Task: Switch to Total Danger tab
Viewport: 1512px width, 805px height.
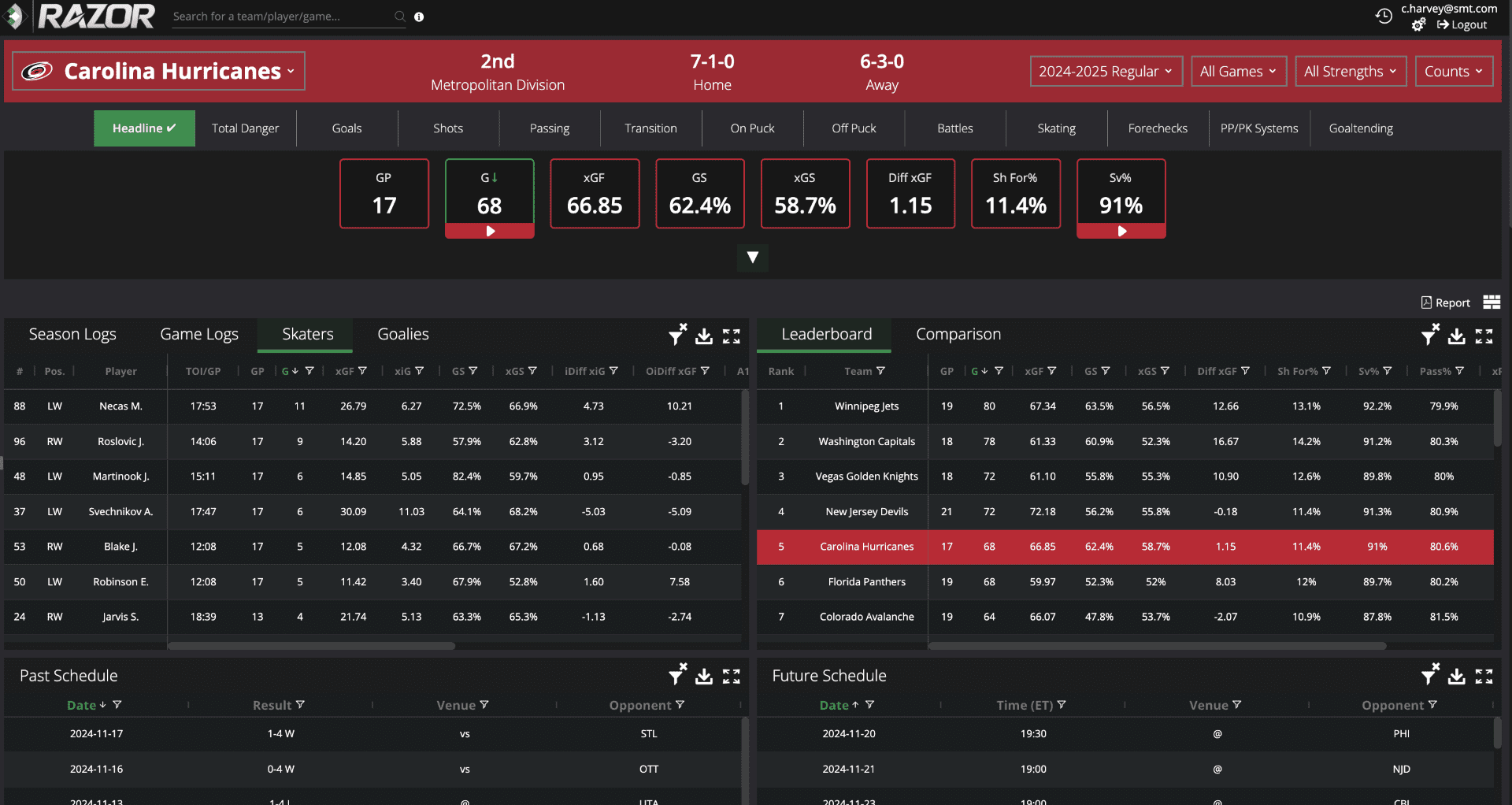Action: (245, 128)
